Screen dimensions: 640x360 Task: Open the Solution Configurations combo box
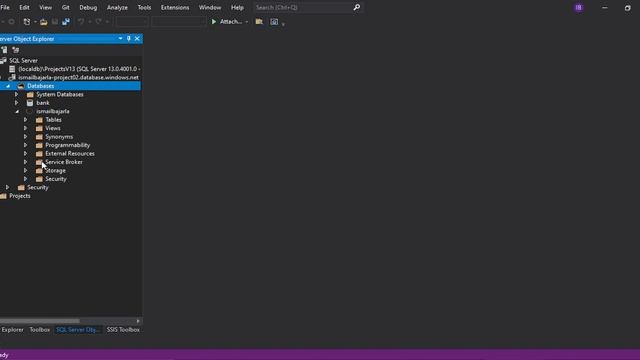(x=132, y=22)
